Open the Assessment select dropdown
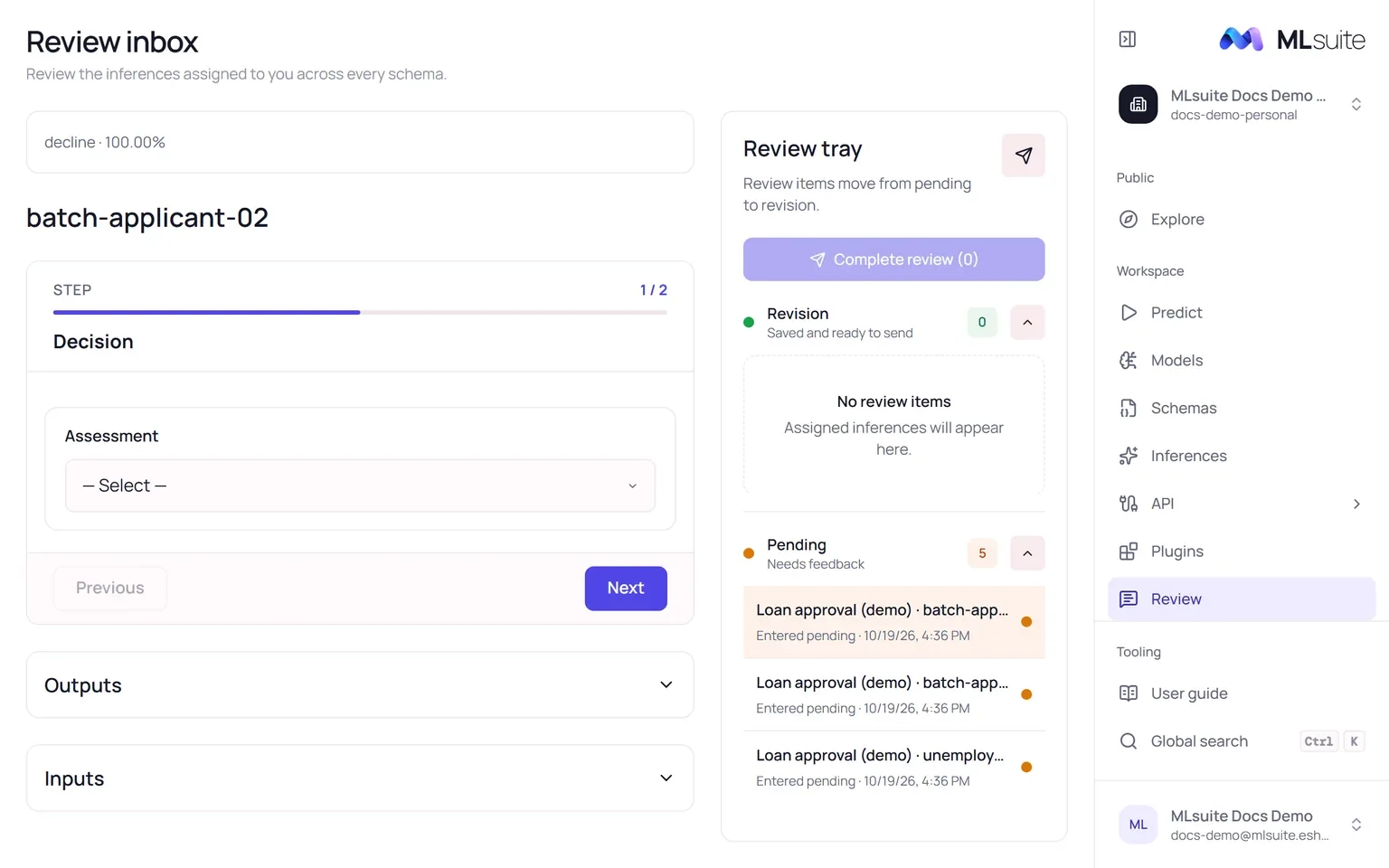The height and width of the screenshot is (868, 1389). [360, 486]
